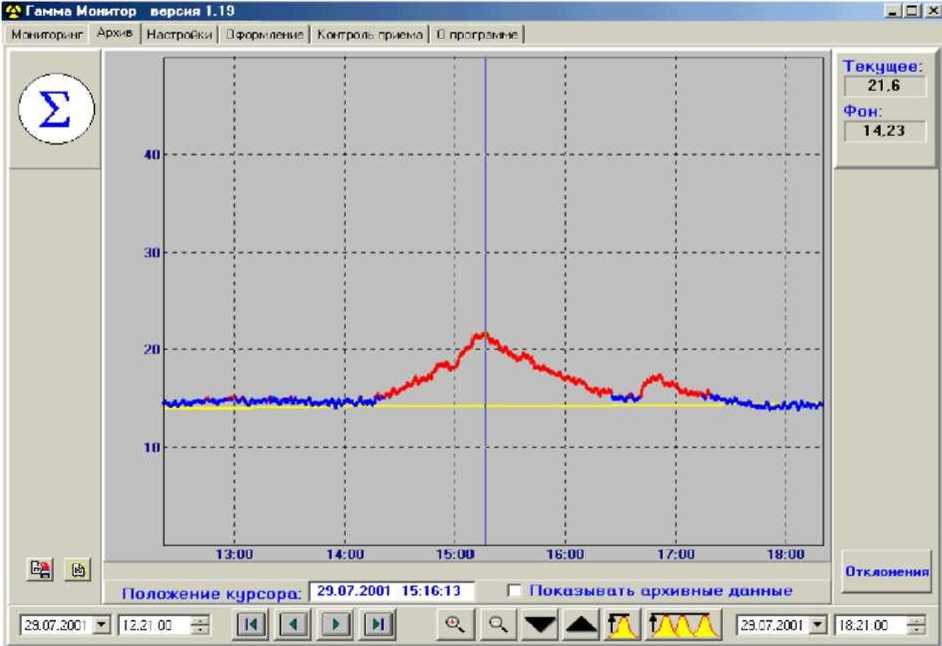Image resolution: width=942 pixels, height=646 pixels.
Task: Enable showing archive data checkbox
Action: (x=514, y=591)
